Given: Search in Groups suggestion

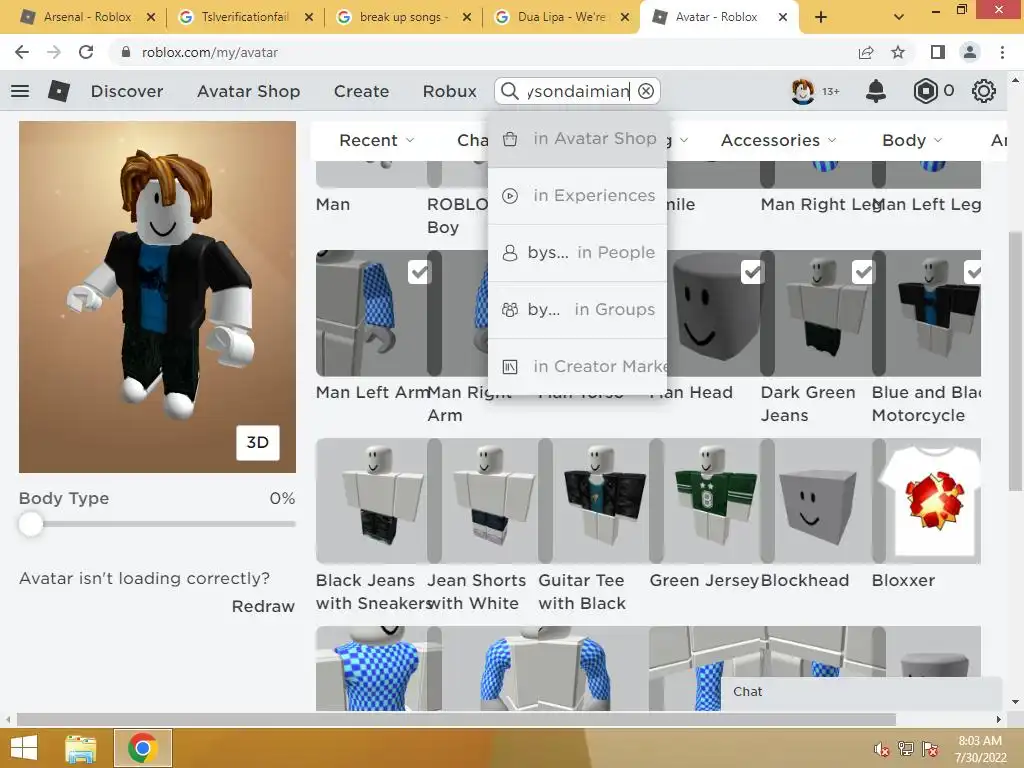Looking at the screenshot, I should pyautogui.click(x=577, y=310).
